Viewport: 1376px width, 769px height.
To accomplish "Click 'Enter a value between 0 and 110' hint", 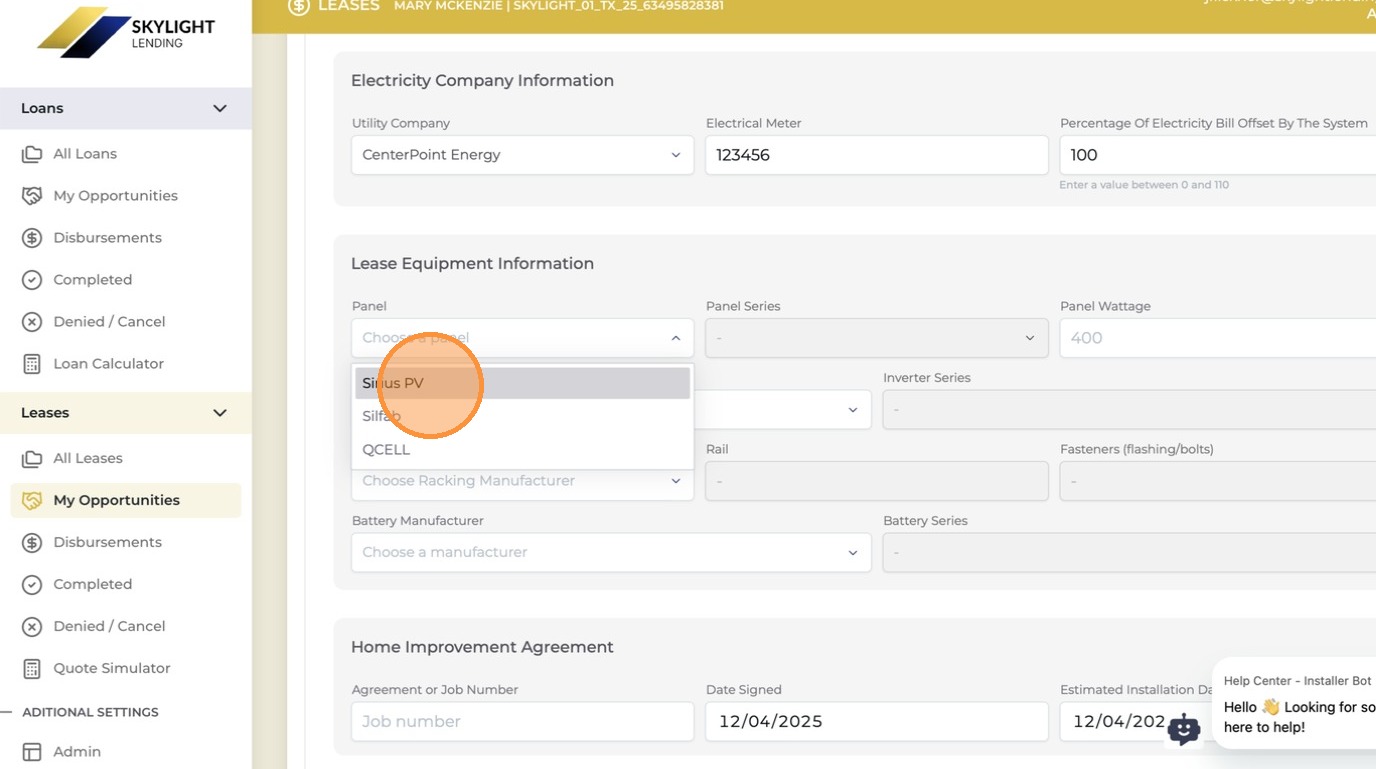I will (1144, 185).
